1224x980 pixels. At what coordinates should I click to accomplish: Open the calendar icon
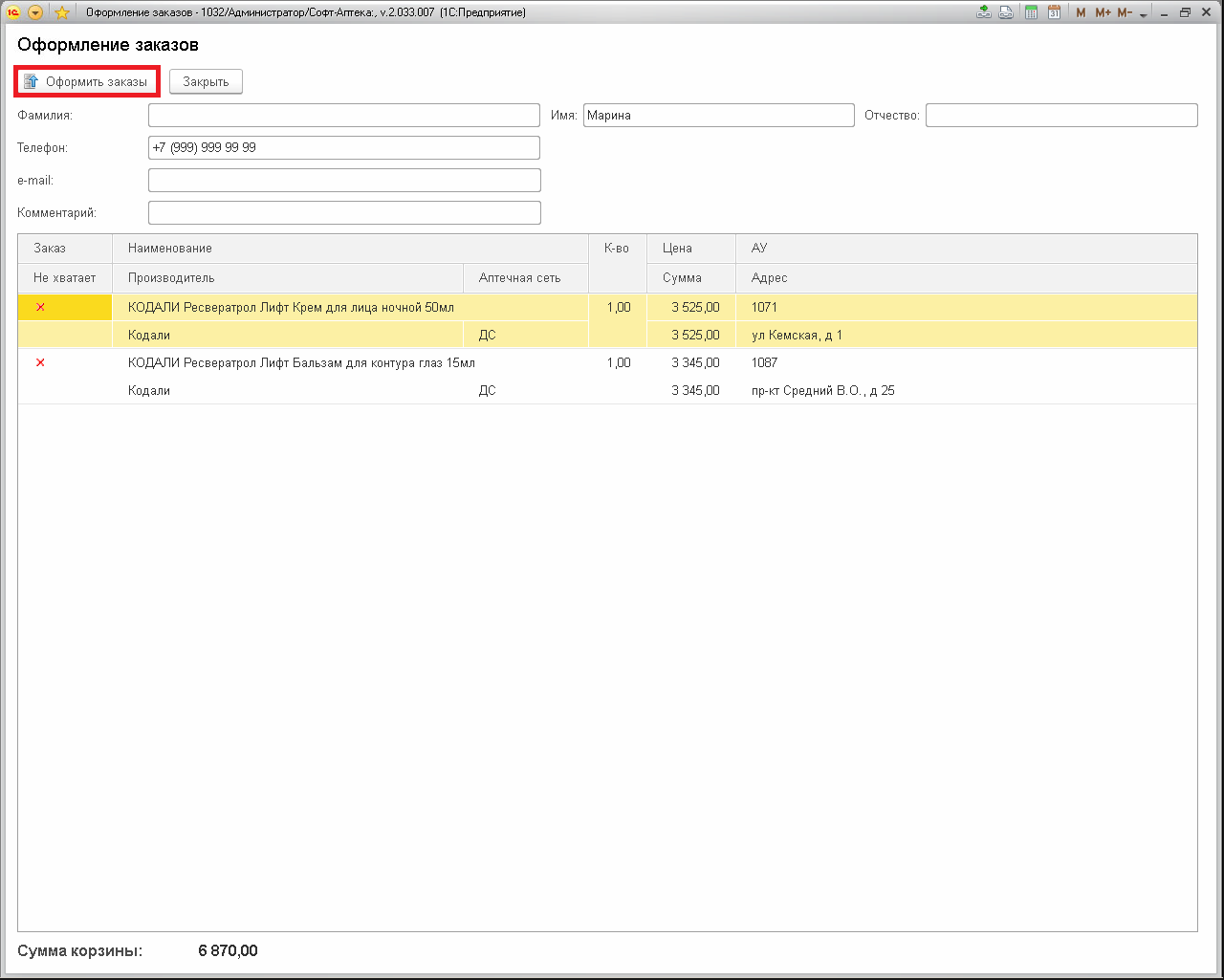[1054, 12]
